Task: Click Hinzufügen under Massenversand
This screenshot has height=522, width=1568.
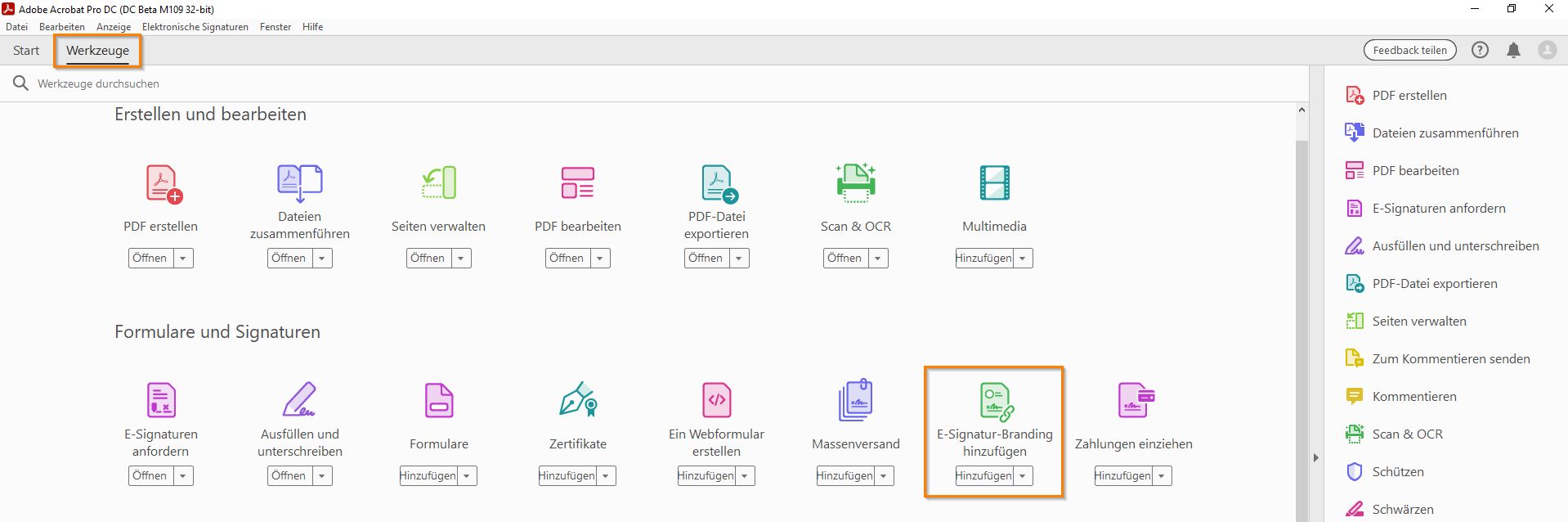Action: [845, 476]
